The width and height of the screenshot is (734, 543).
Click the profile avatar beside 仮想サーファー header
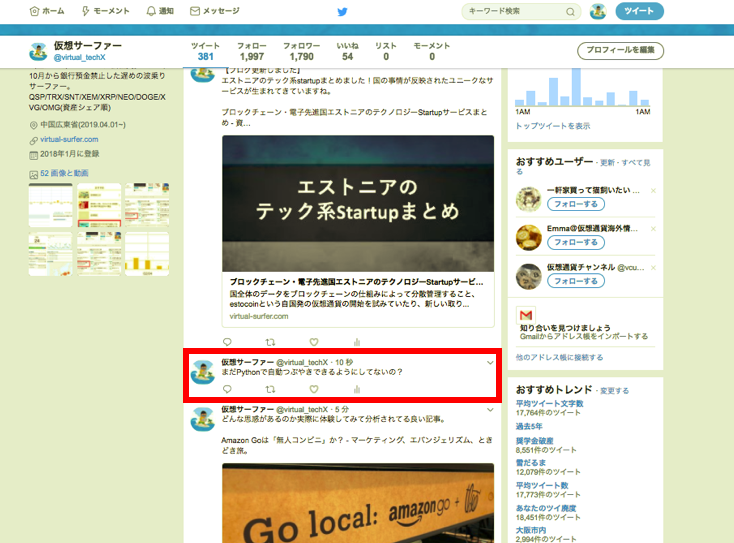click(x=38, y=51)
